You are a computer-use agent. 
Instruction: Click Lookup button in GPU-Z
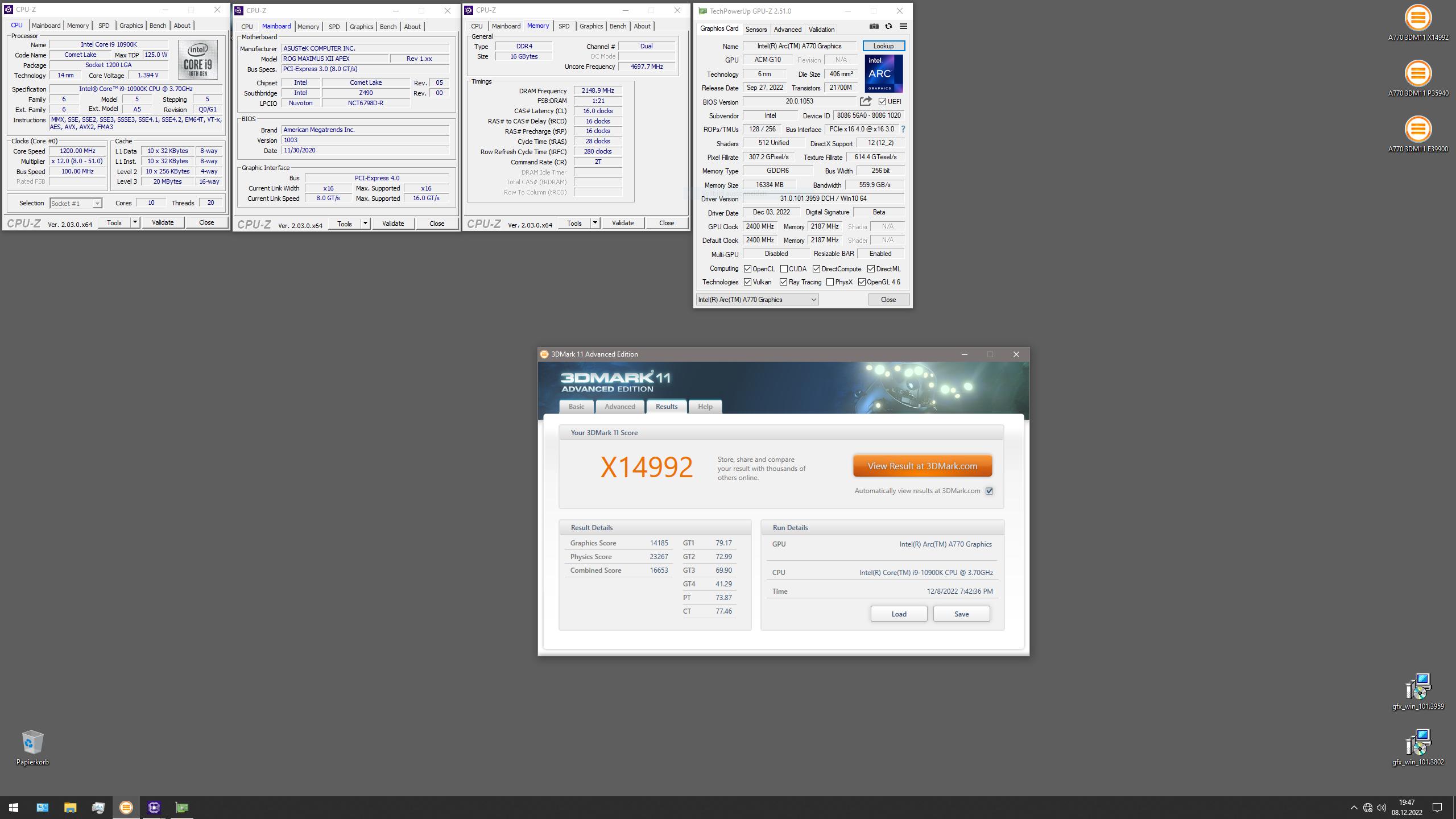coord(883,46)
